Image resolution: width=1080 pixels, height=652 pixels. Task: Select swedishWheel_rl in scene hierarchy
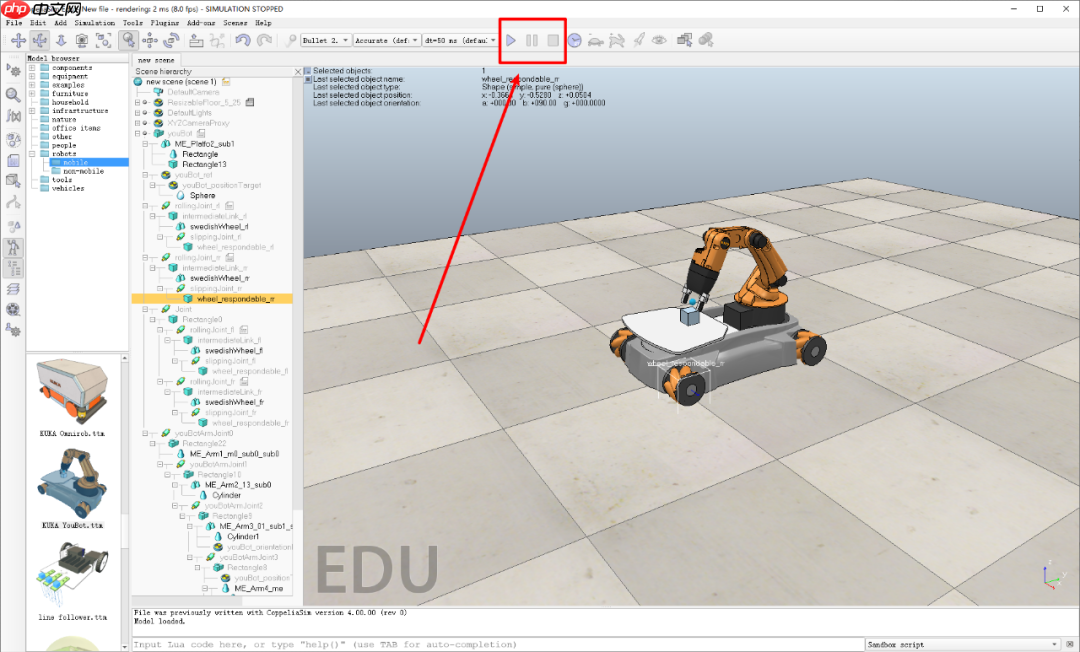point(219,226)
